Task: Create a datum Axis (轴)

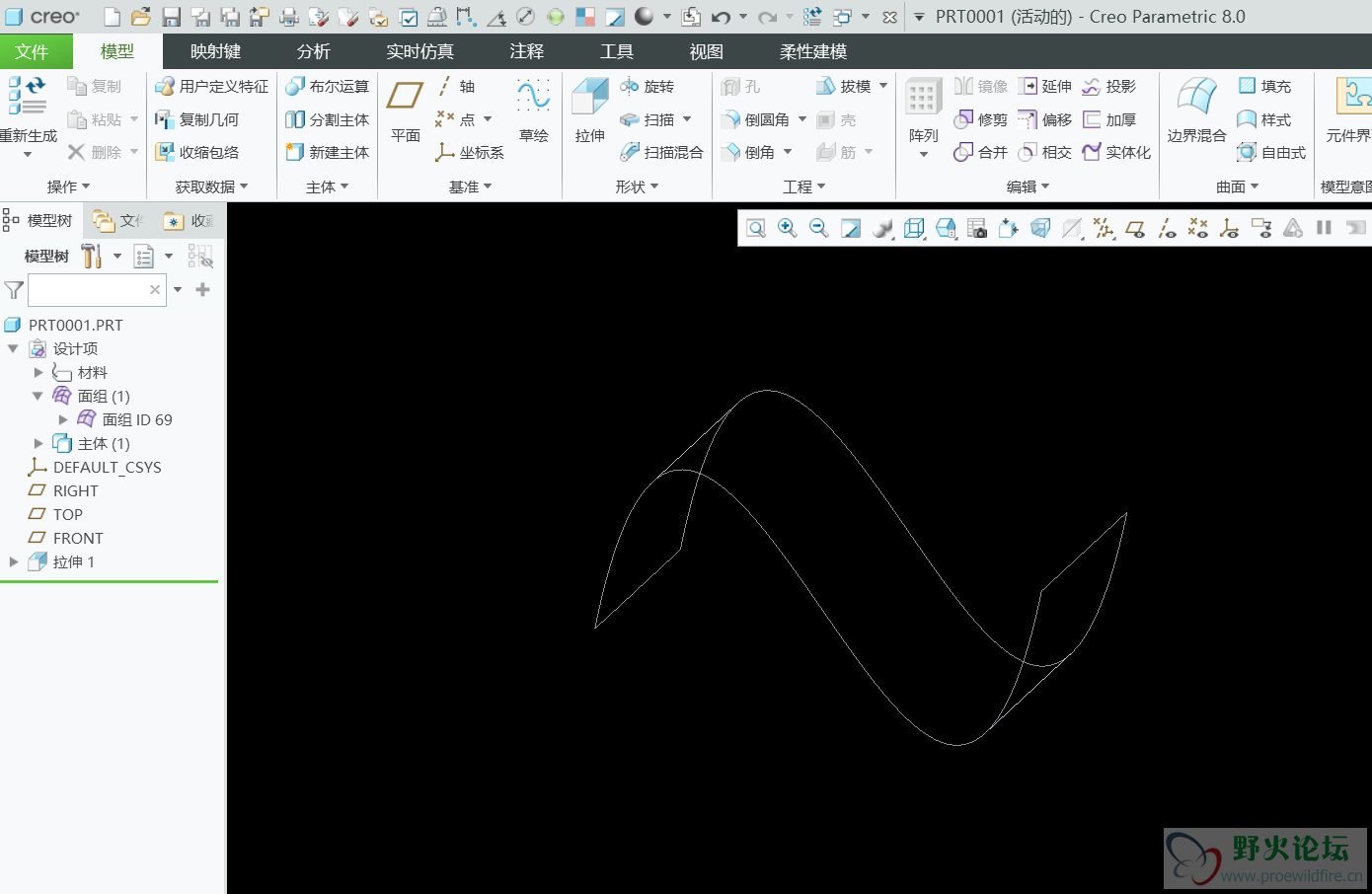Action: (456, 87)
